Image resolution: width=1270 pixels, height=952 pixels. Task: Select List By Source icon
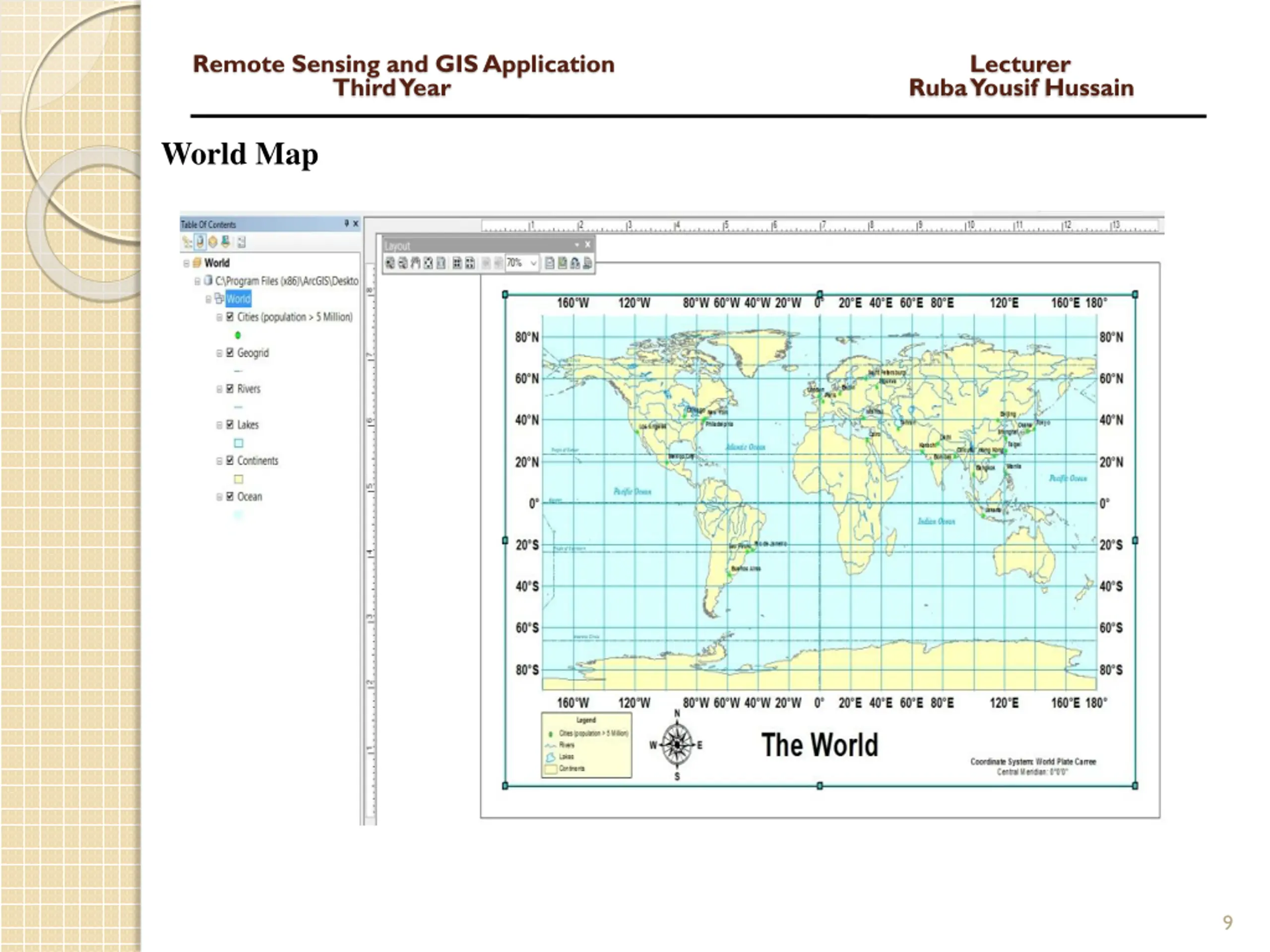[200, 241]
